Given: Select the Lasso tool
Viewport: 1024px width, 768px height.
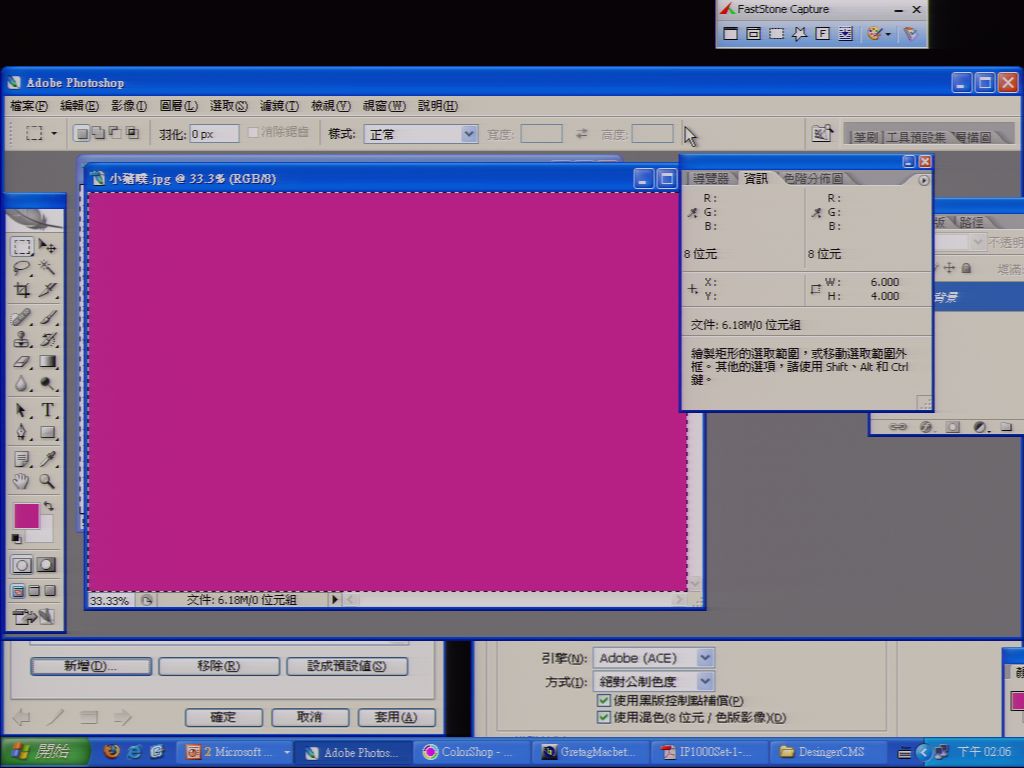Looking at the screenshot, I should (x=22, y=267).
